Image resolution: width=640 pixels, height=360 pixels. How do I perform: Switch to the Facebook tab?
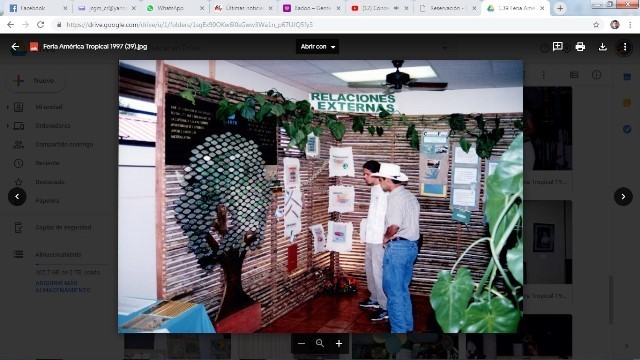(x=38, y=8)
